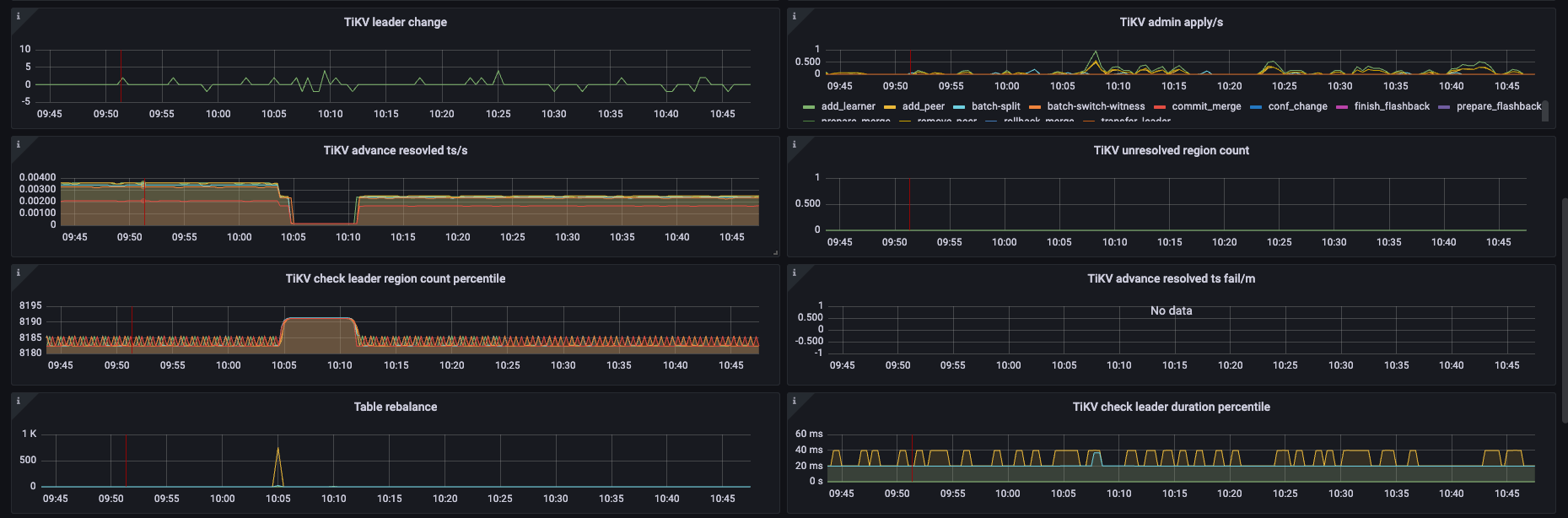Open TiKV unresolved region count title menu
This screenshot has height=518, width=1568.
click(1171, 150)
